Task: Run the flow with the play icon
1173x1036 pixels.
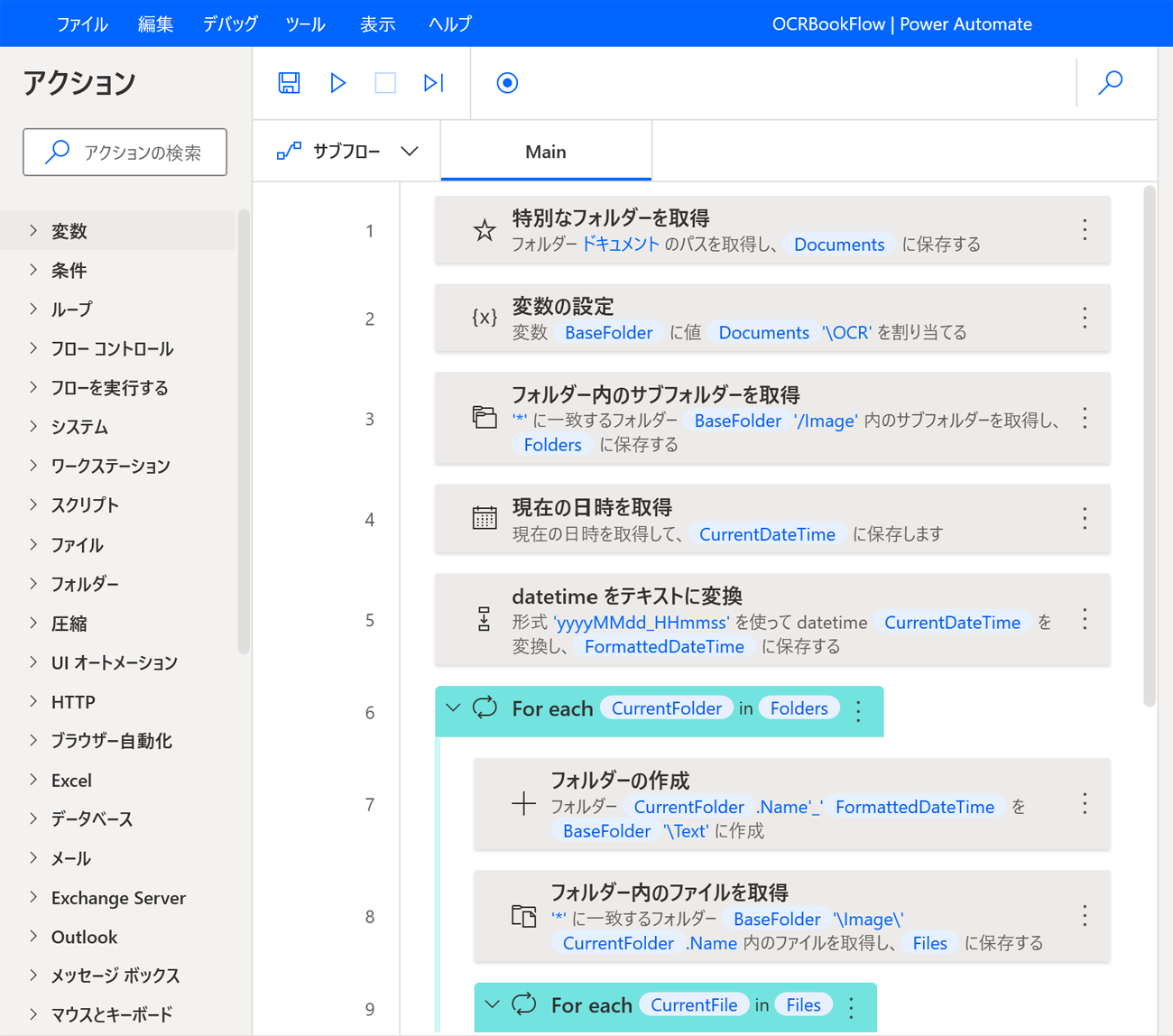Action: point(337,82)
